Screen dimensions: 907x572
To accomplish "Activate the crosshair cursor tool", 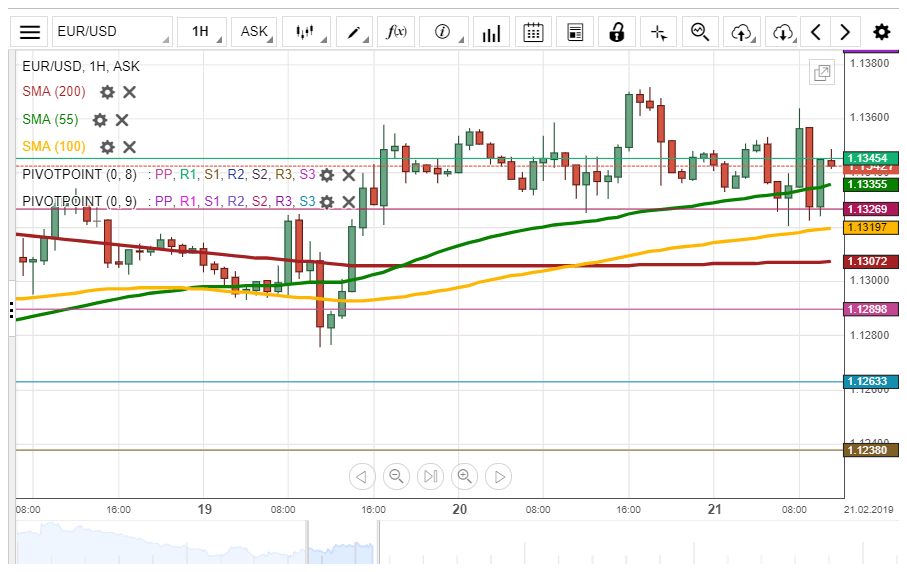I will coord(658,32).
